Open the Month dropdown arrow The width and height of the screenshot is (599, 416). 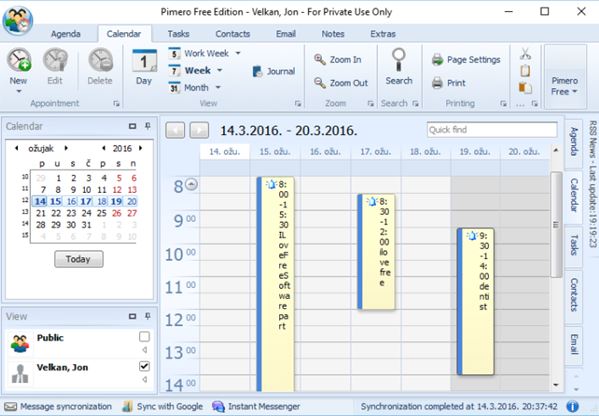[218, 87]
